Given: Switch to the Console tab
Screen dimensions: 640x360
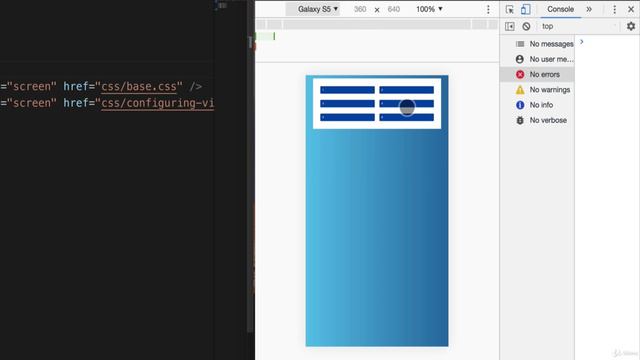Looking at the screenshot, I should pos(560,9).
